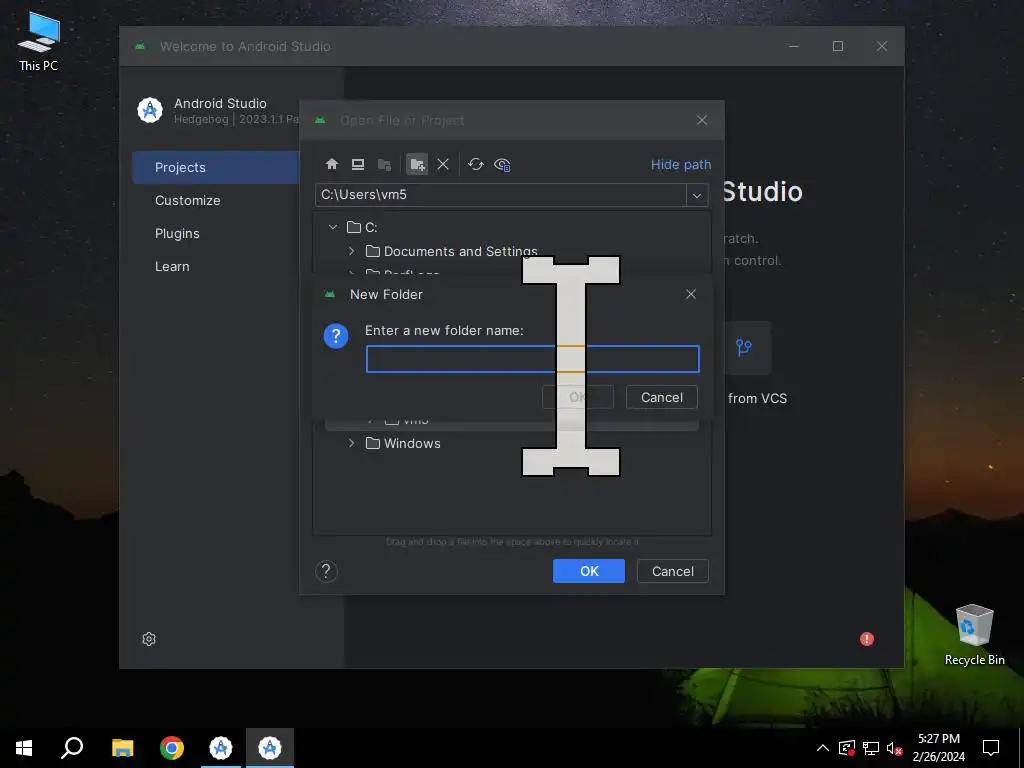This screenshot has width=1024, height=768.
Task: Edit the C:\Users\vm5 path field
Action: 500,195
